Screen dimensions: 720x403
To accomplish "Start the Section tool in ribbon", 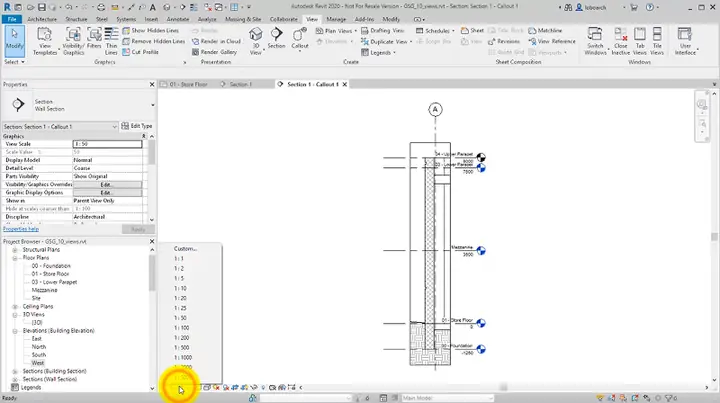I will point(276,38).
